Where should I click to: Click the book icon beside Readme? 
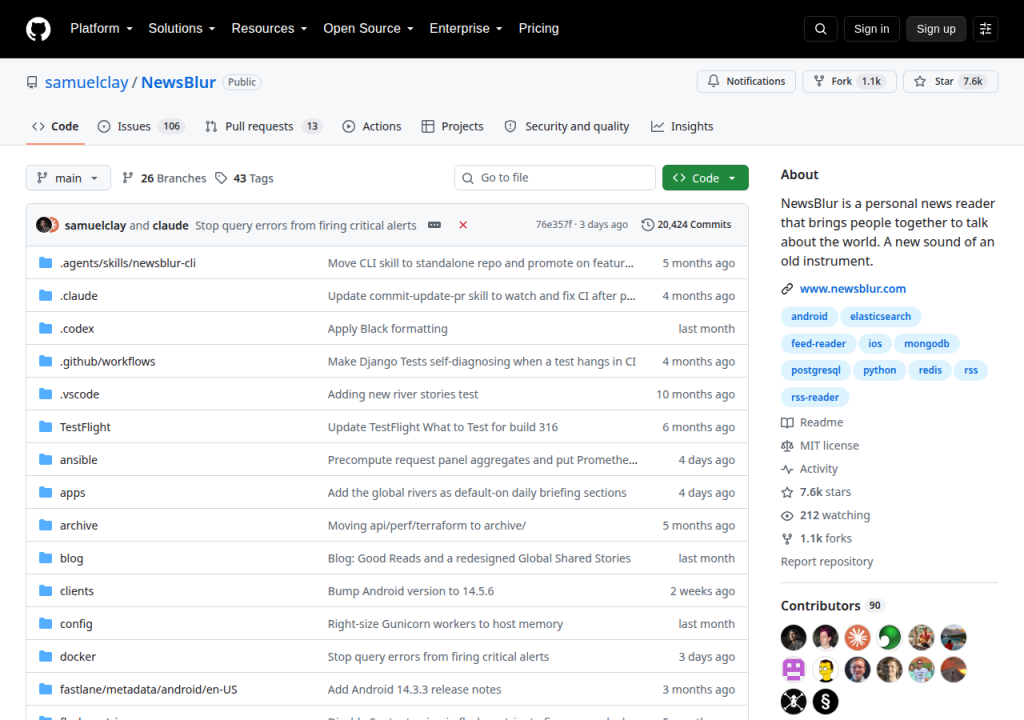787,423
